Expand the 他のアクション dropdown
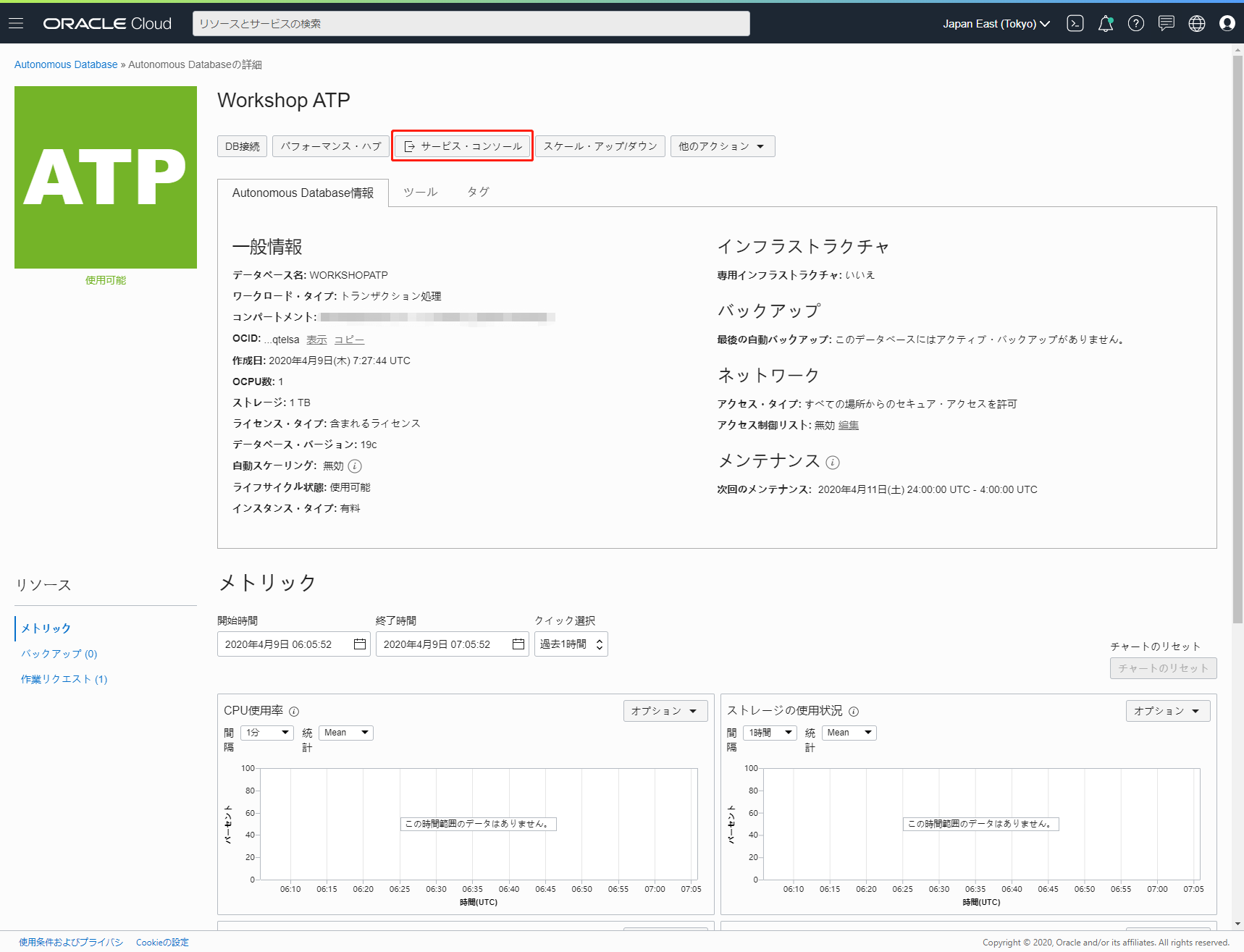The image size is (1244, 952). (722, 146)
